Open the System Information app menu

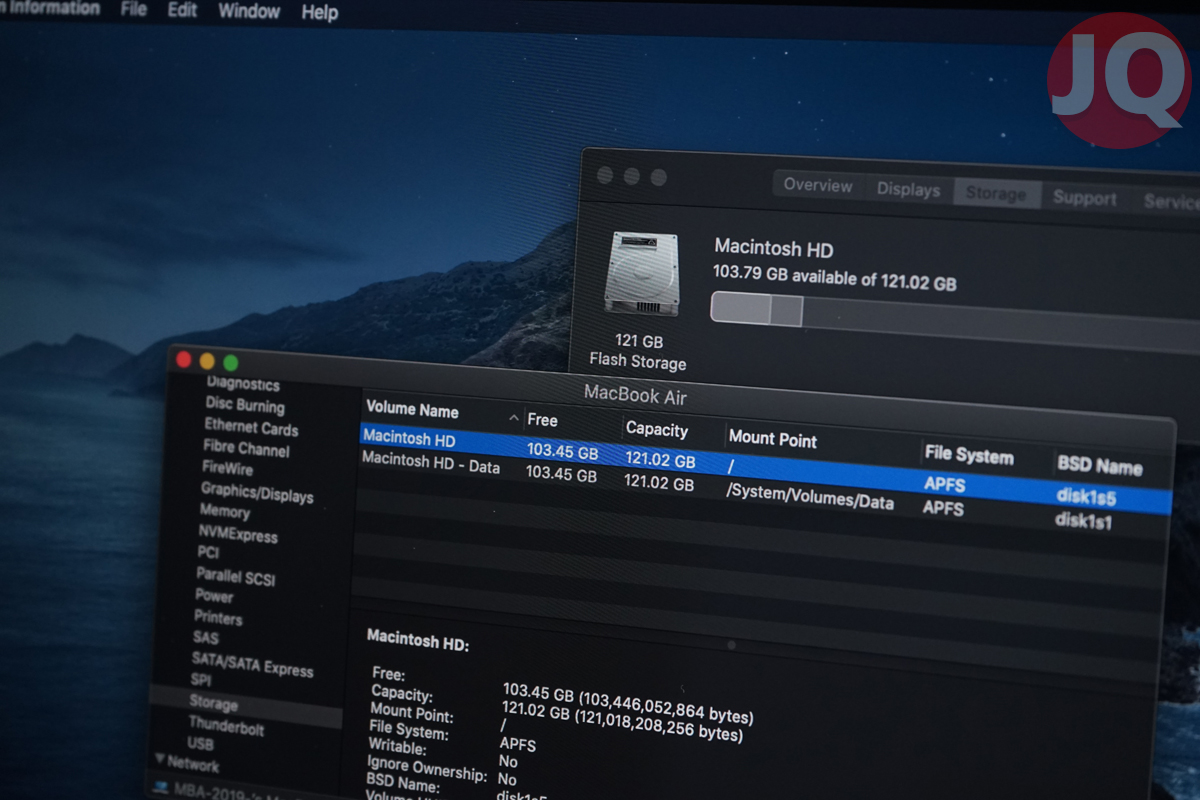(50, 8)
